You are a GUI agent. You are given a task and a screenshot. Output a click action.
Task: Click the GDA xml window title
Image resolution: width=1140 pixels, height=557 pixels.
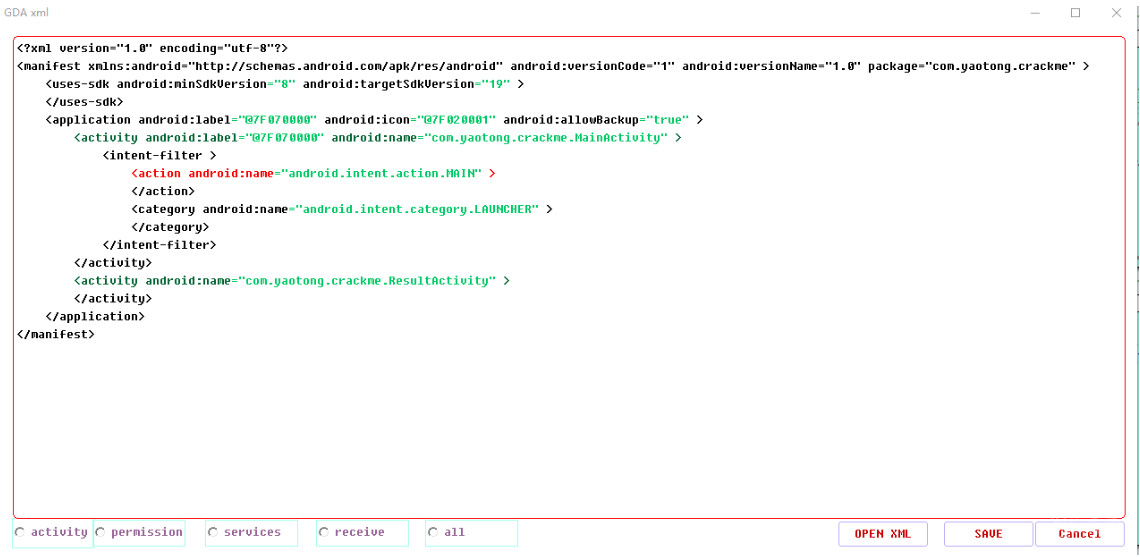click(27, 12)
